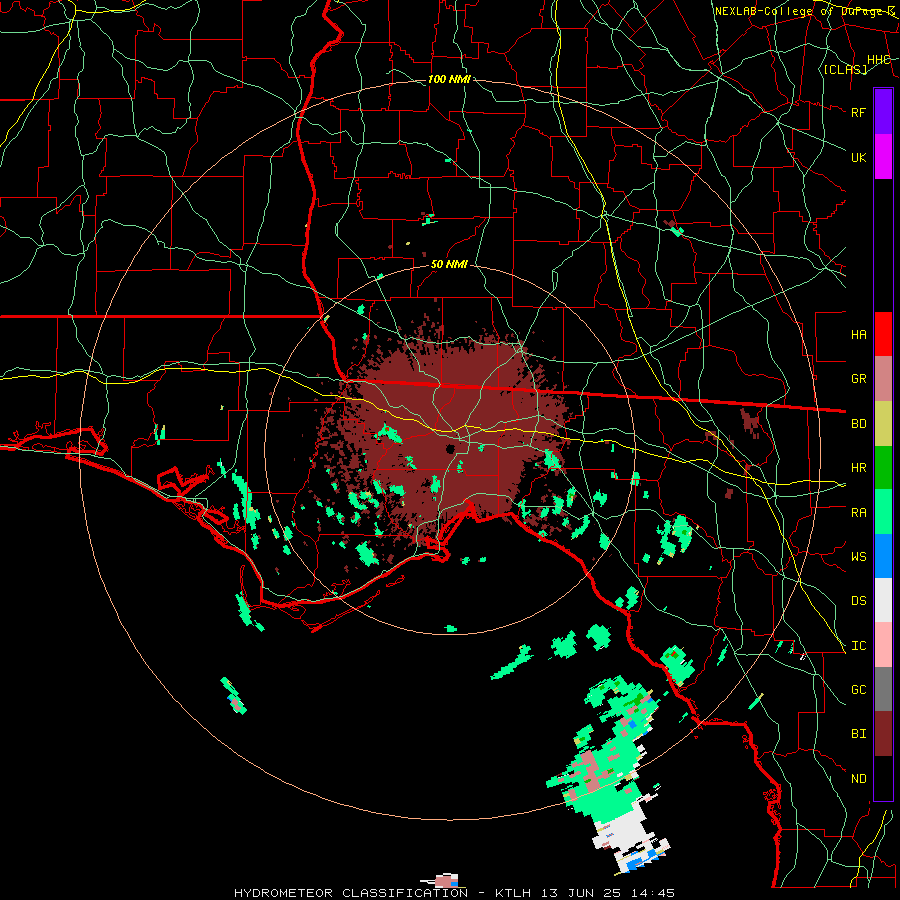Click the magenta UK legend color swatch
900x900 pixels.
point(883,157)
